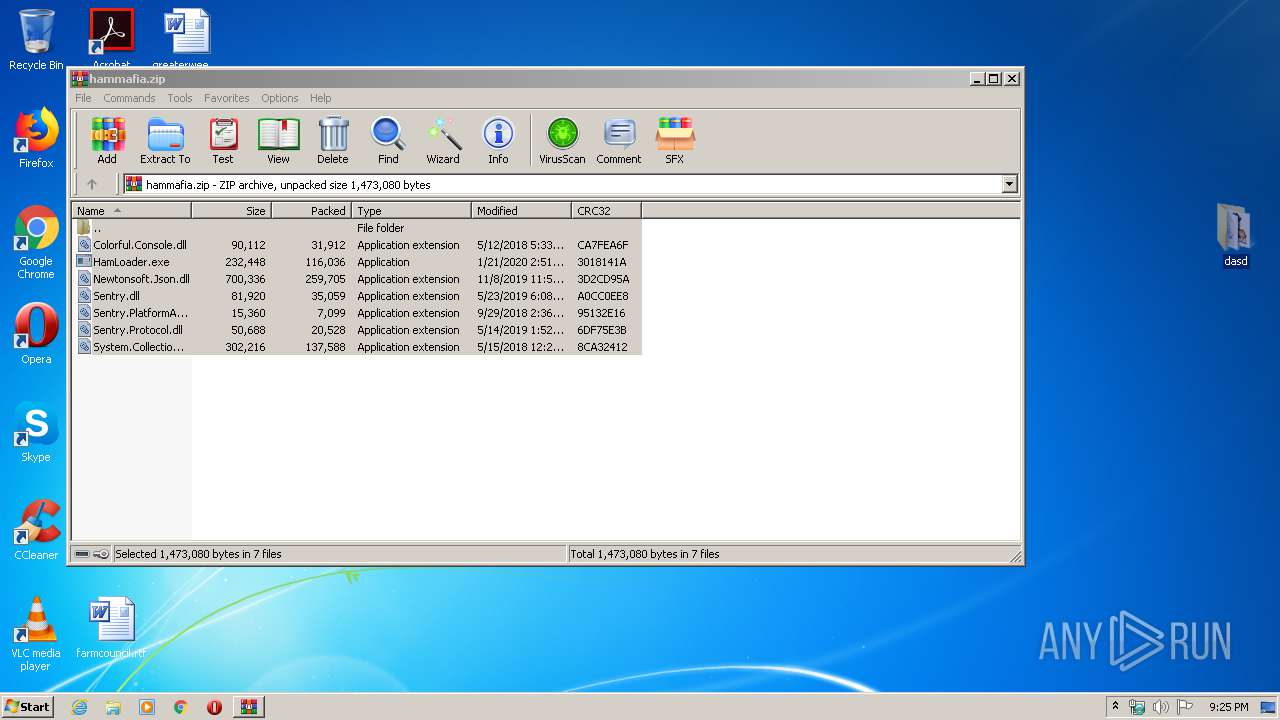Open Skype desktop shortcut
Viewport: 1280px width, 720px height.
tap(36, 432)
